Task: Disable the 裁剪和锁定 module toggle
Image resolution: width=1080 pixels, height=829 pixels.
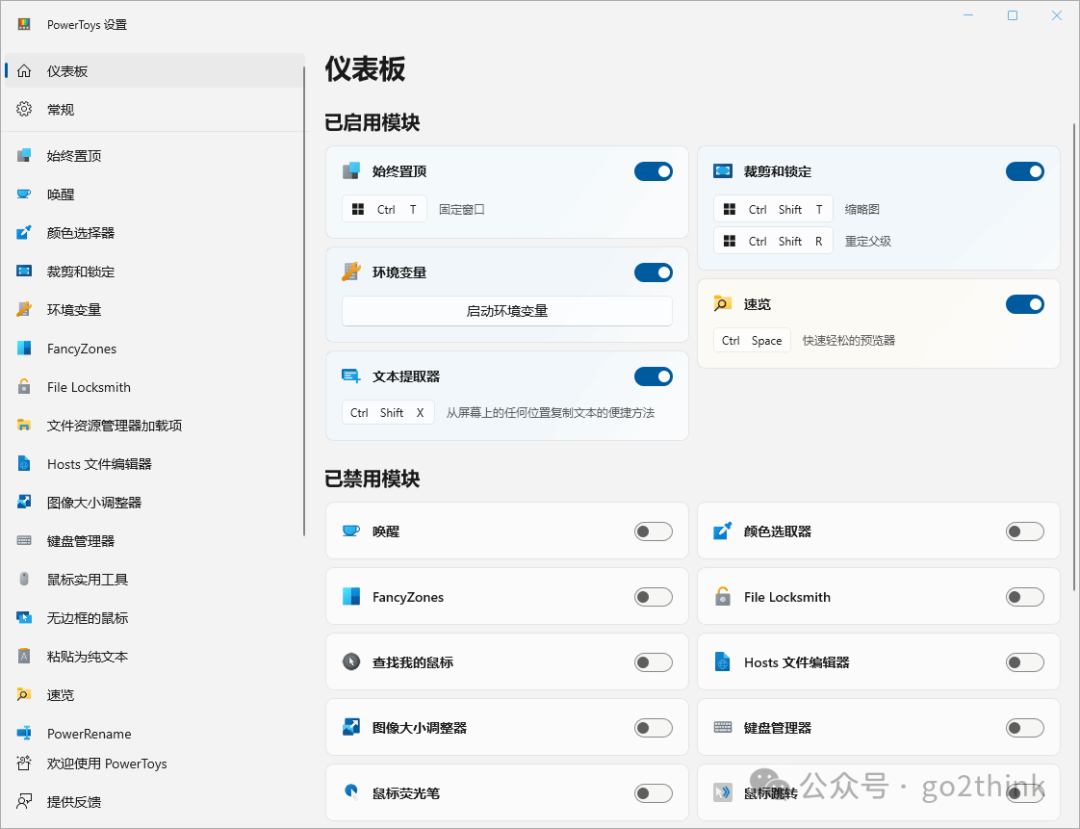Action: tap(1025, 171)
